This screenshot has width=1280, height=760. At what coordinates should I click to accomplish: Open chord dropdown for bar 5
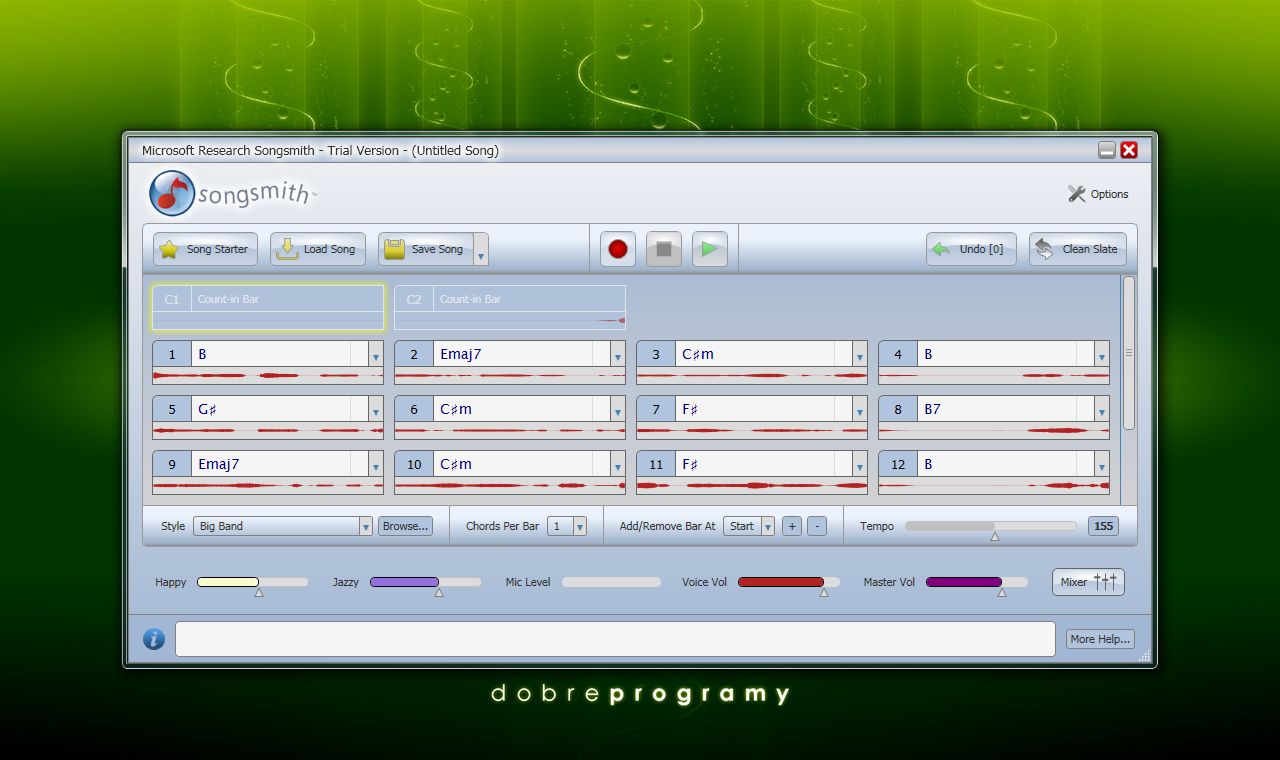[376, 410]
